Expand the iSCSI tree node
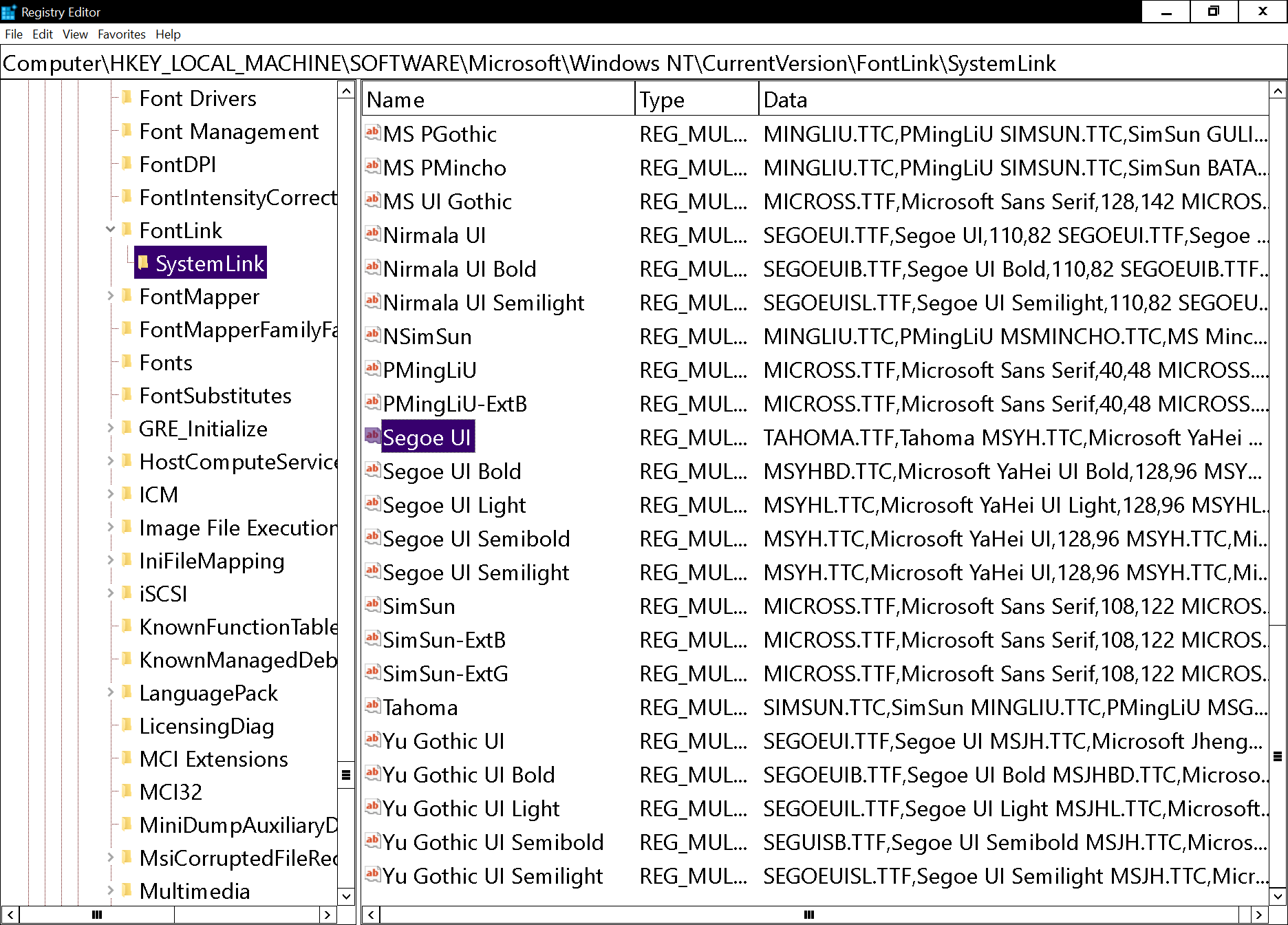This screenshot has height=925, width=1288. click(110, 593)
